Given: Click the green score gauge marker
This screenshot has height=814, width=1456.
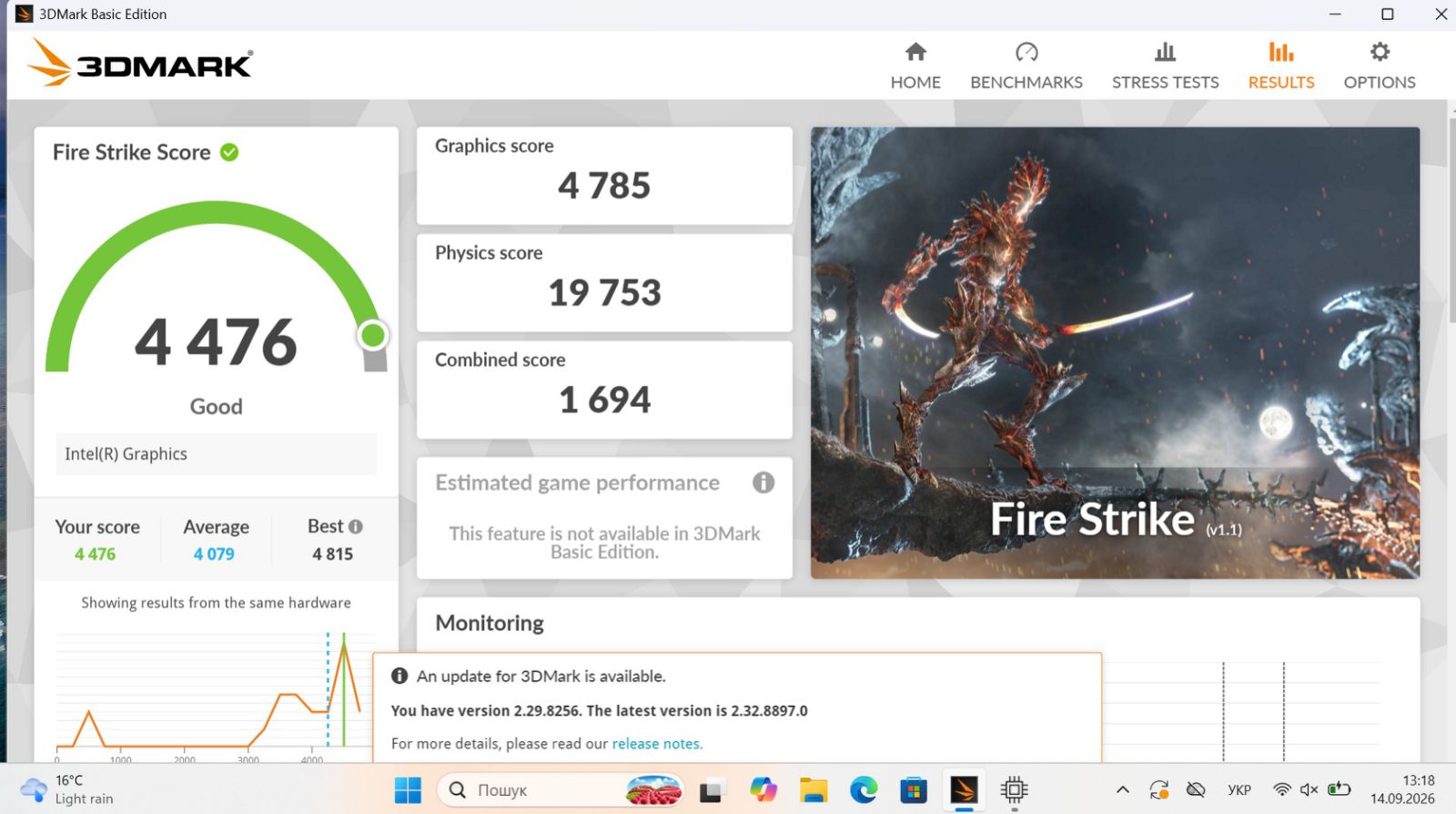Looking at the screenshot, I should coord(372,335).
